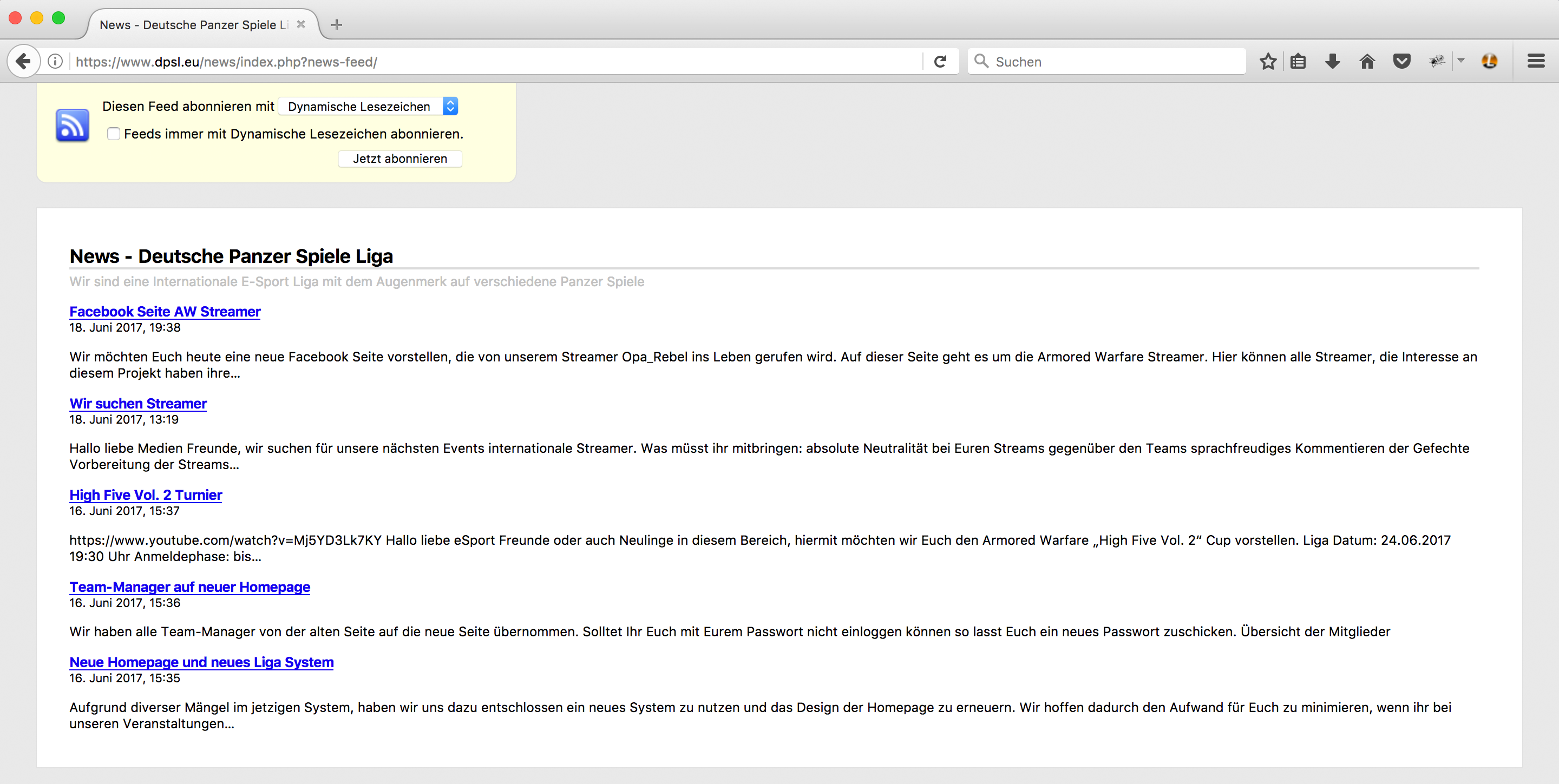
Task: Reload the current page
Action: point(940,61)
